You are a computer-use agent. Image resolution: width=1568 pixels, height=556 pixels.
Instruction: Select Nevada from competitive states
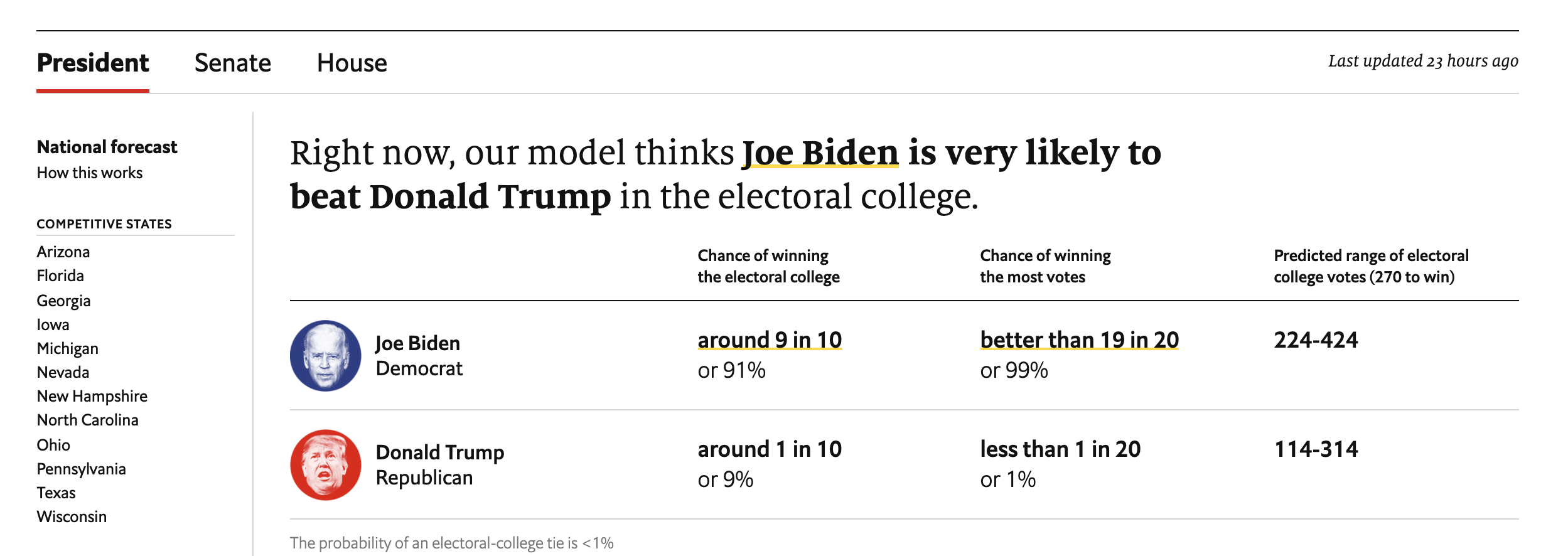[63, 372]
